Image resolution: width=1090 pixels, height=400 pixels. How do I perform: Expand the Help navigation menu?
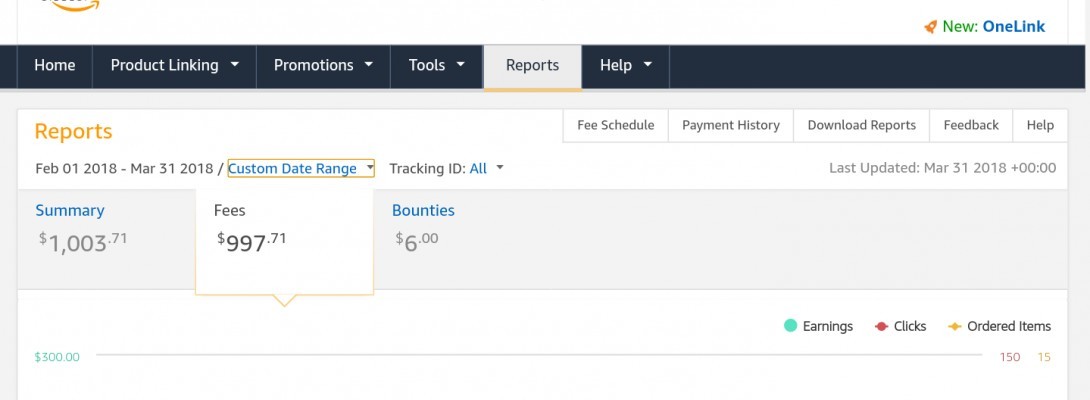coord(625,65)
